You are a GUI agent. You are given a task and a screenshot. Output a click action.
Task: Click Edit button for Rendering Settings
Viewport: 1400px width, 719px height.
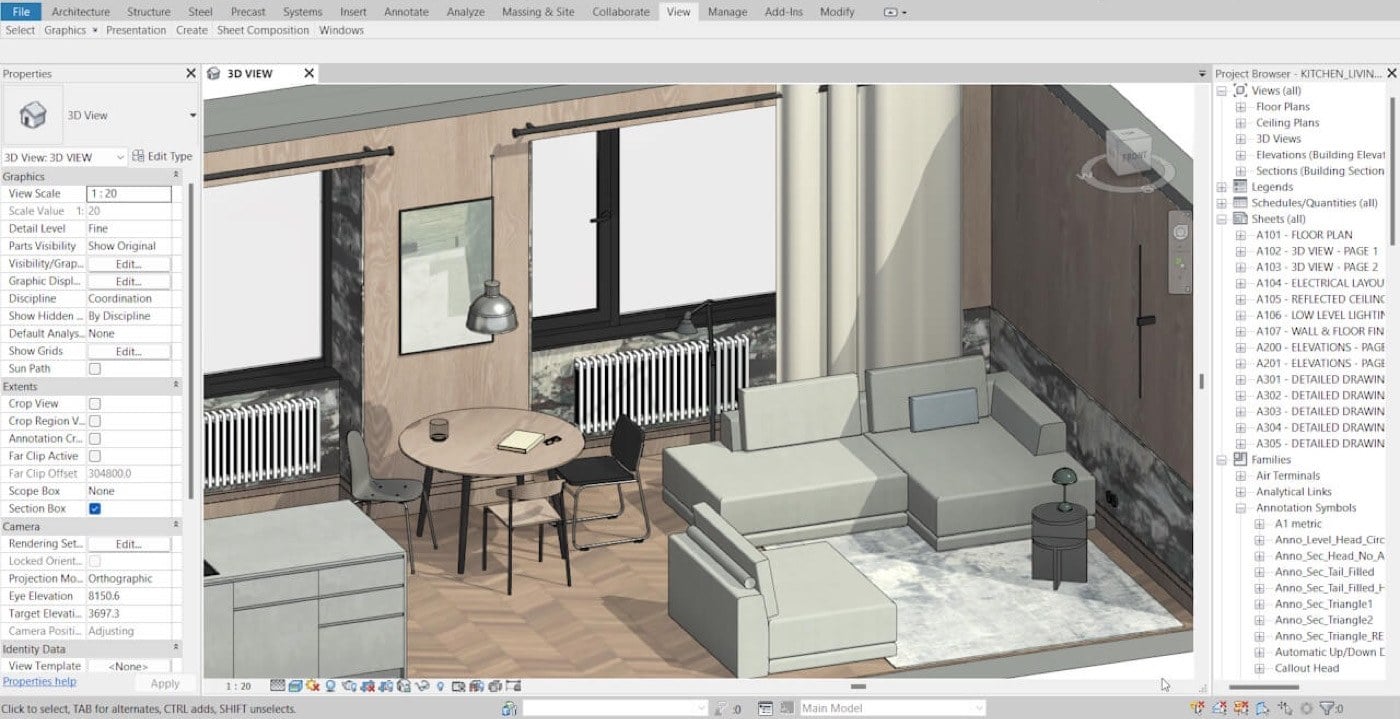pos(128,544)
